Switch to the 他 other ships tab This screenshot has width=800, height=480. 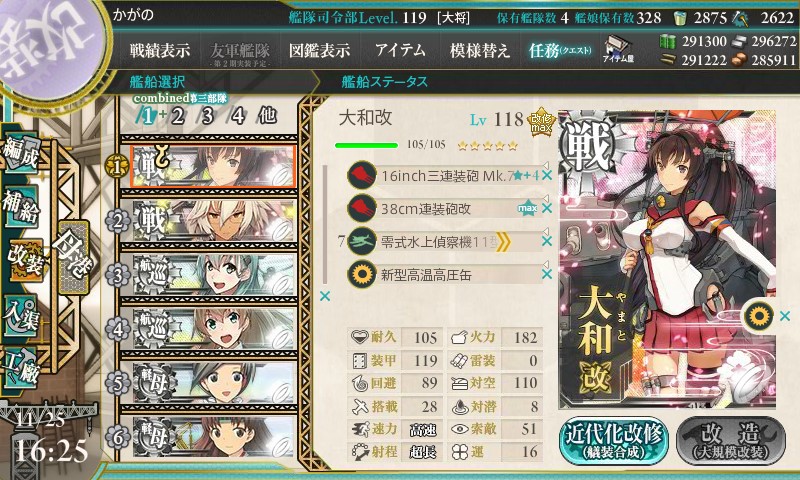pos(267,116)
